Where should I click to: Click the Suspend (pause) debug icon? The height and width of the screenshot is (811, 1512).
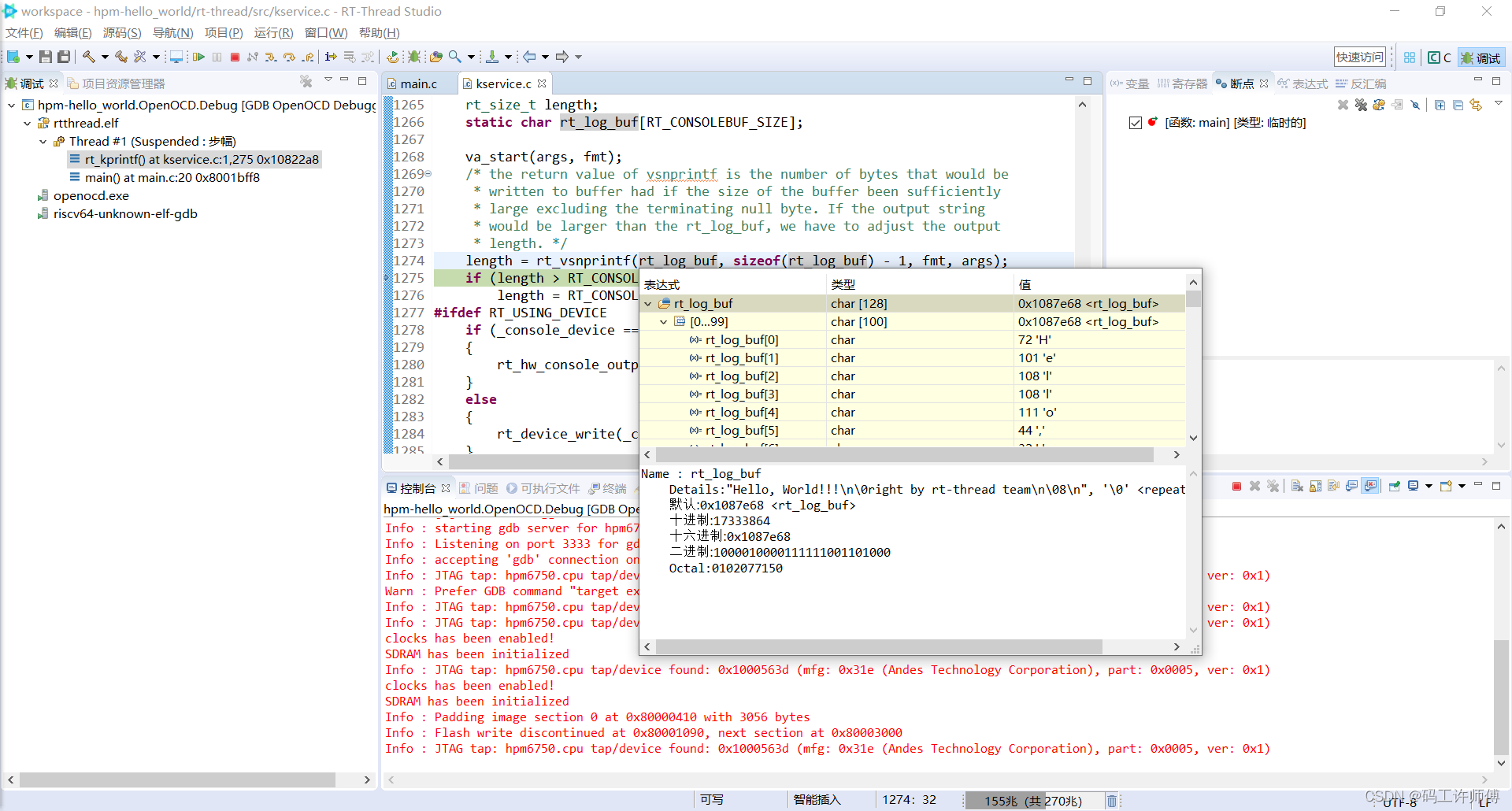click(217, 57)
